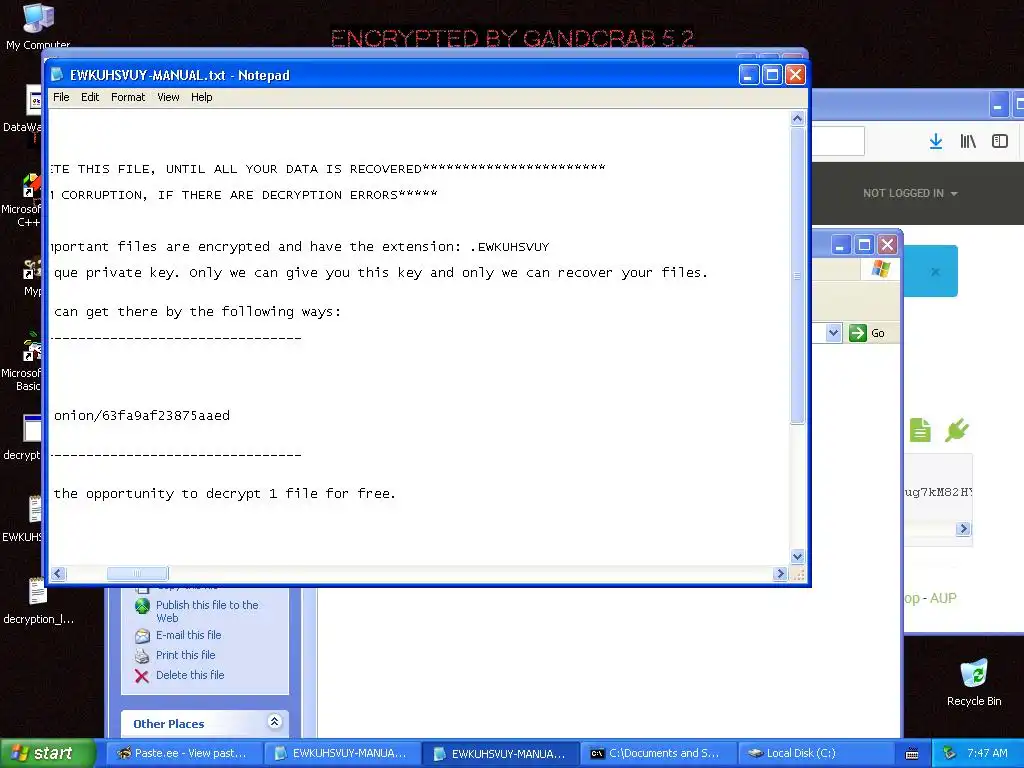
Task: Click the onion/63fa9af23875aaed text line
Action: (142, 415)
